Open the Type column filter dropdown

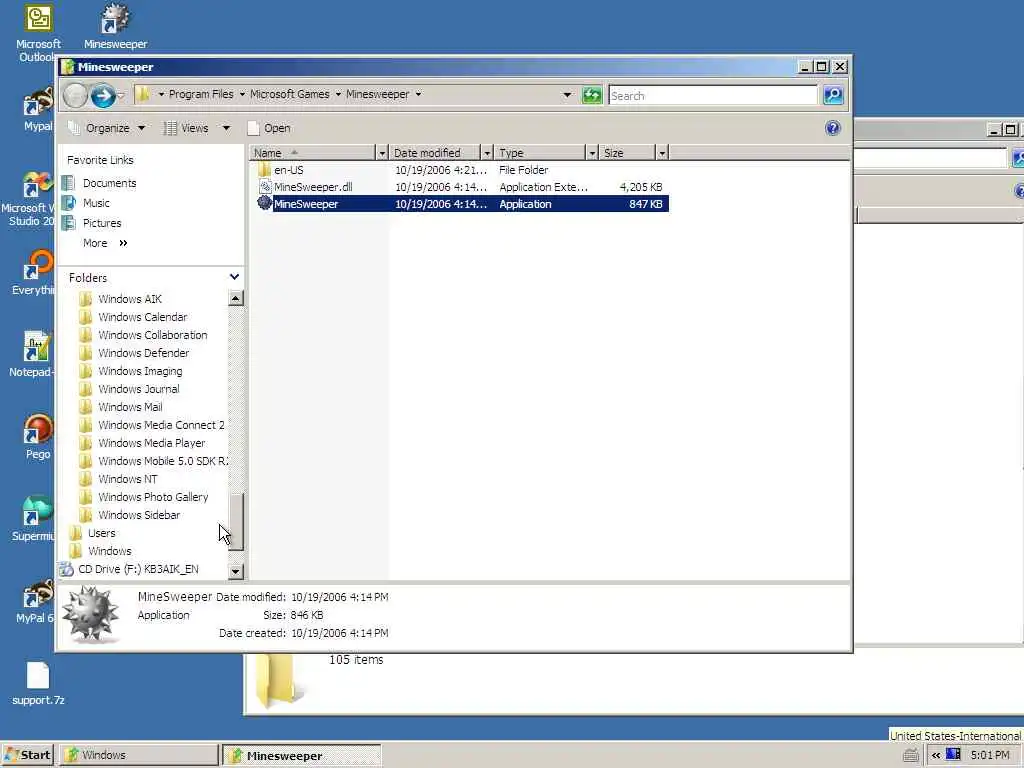click(592, 153)
